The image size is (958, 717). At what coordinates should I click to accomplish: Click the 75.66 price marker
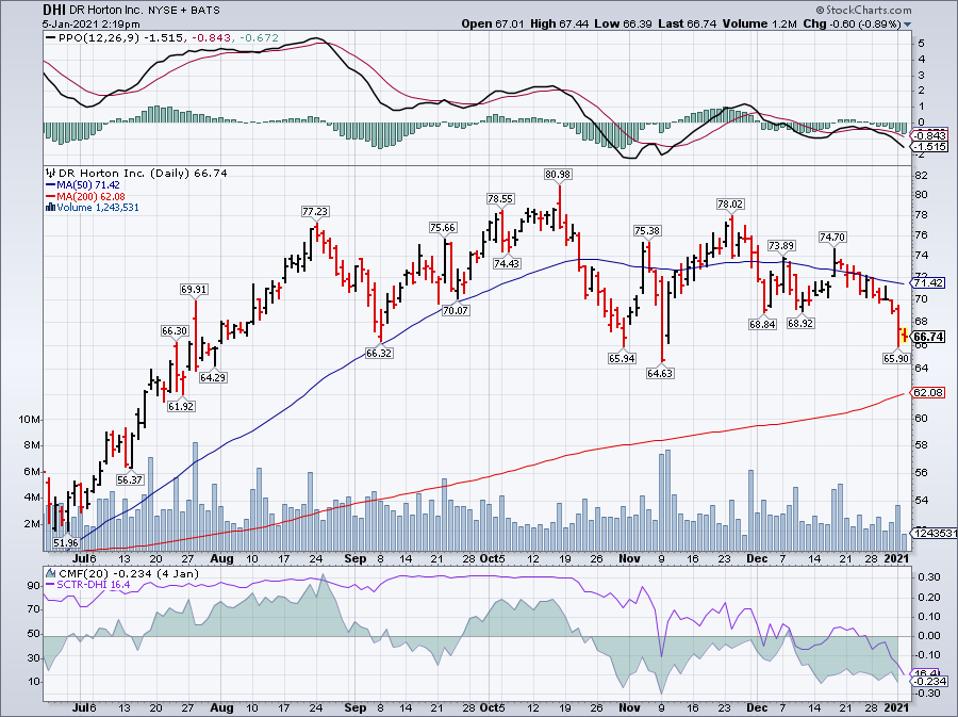coord(442,228)
